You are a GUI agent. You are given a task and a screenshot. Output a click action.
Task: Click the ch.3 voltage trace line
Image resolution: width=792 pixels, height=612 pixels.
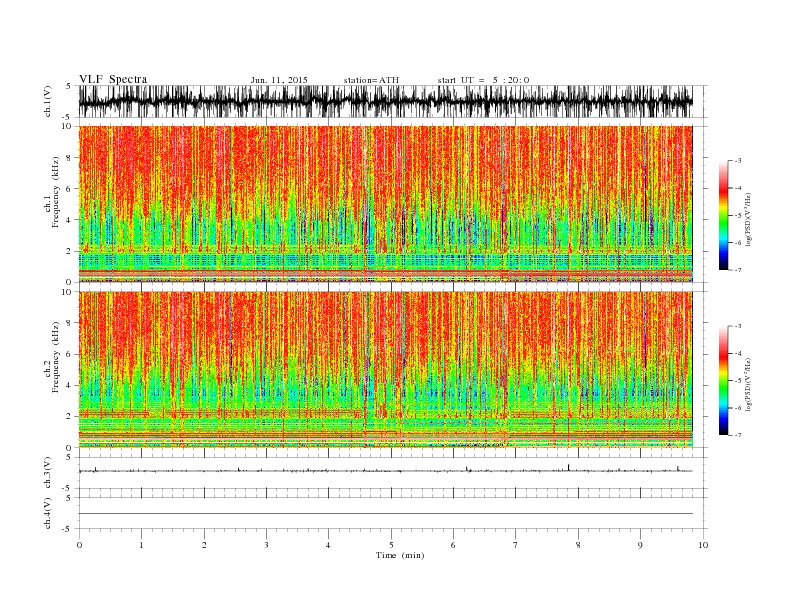point(385,471)
